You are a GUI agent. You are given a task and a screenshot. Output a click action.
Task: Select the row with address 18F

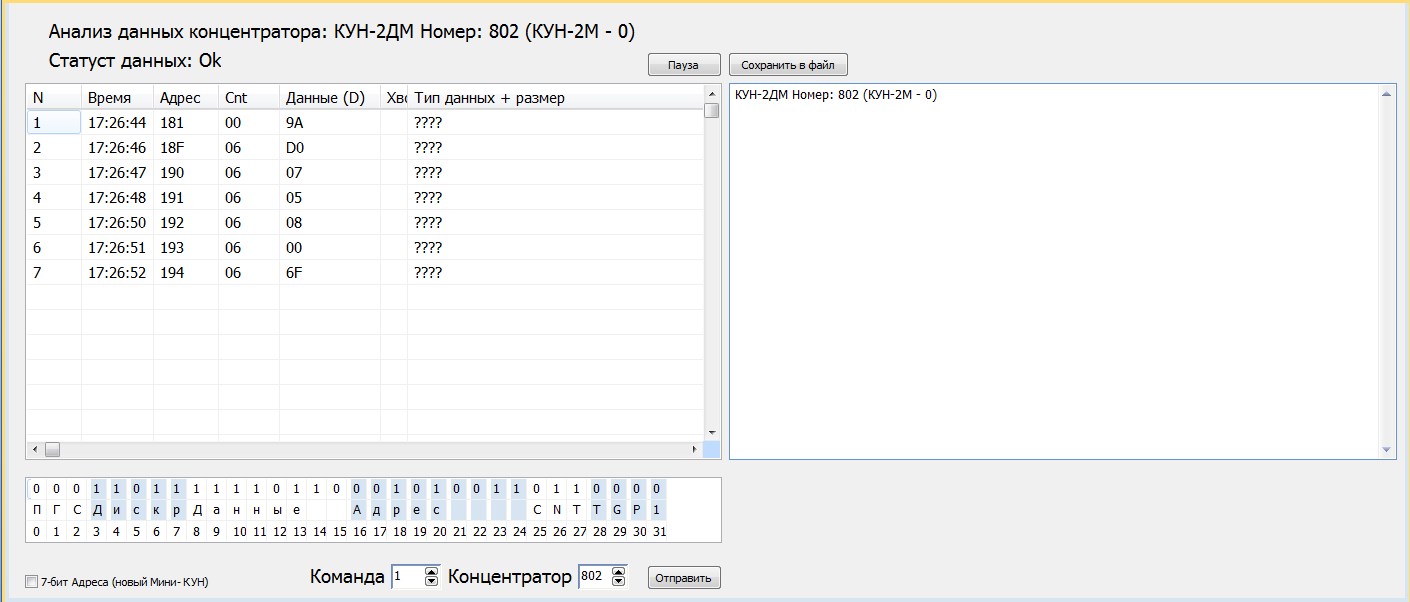173,148
